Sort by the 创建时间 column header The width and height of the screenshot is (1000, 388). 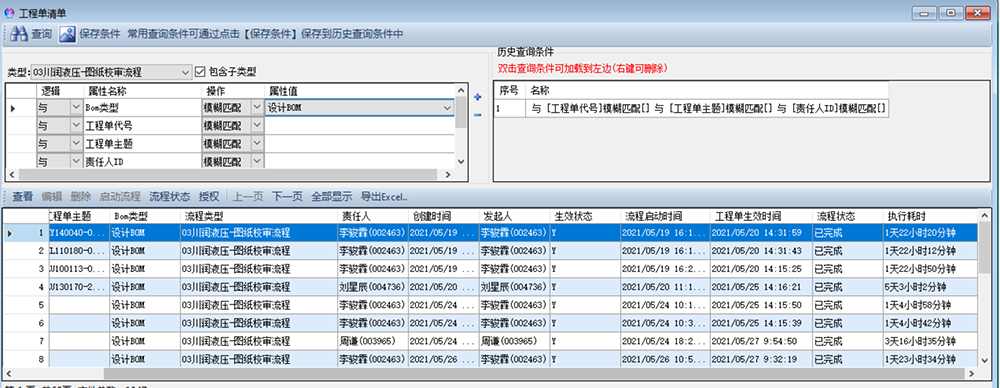pyautogui.click(x=443, y=216)
